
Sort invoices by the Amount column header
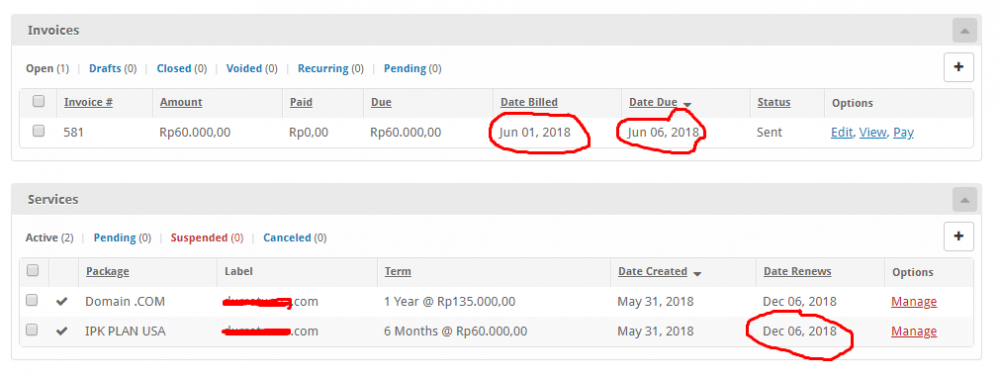[180, 102]
